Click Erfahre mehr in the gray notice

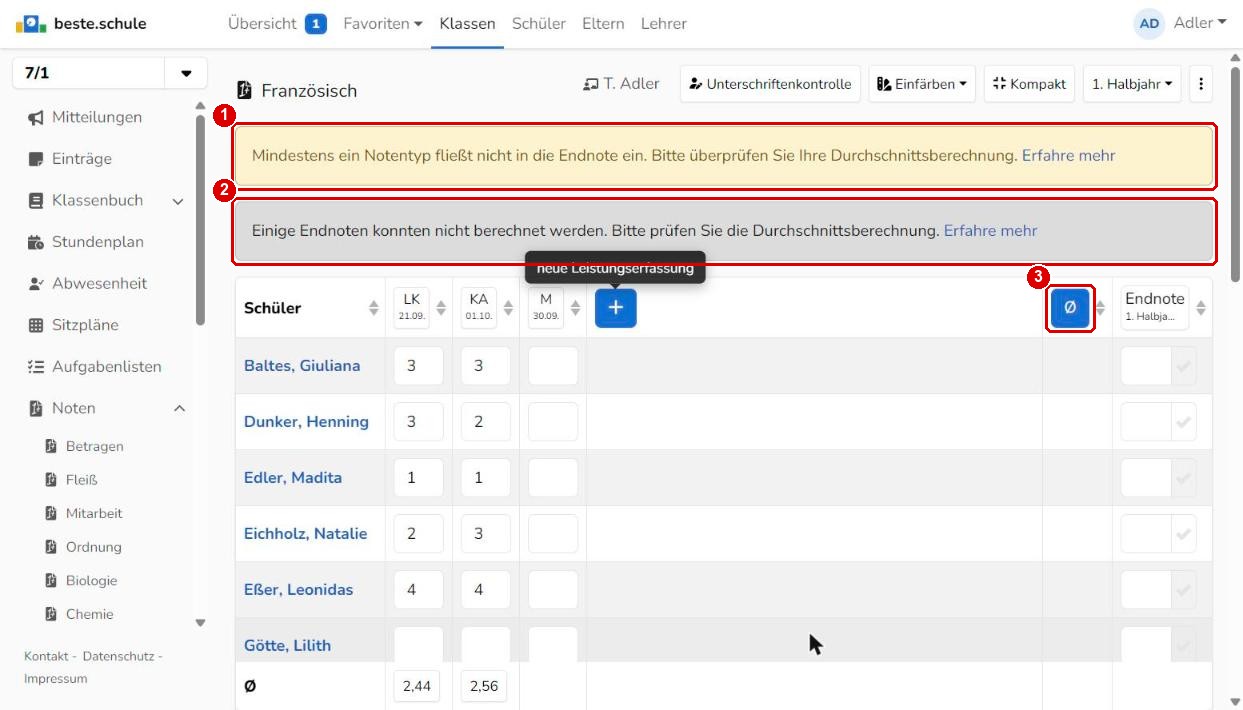(x=990, y=230)
